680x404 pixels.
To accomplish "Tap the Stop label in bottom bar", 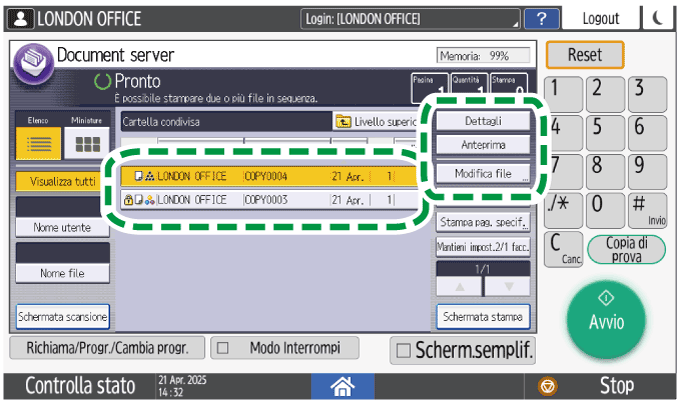I will [x=617, y=385].
